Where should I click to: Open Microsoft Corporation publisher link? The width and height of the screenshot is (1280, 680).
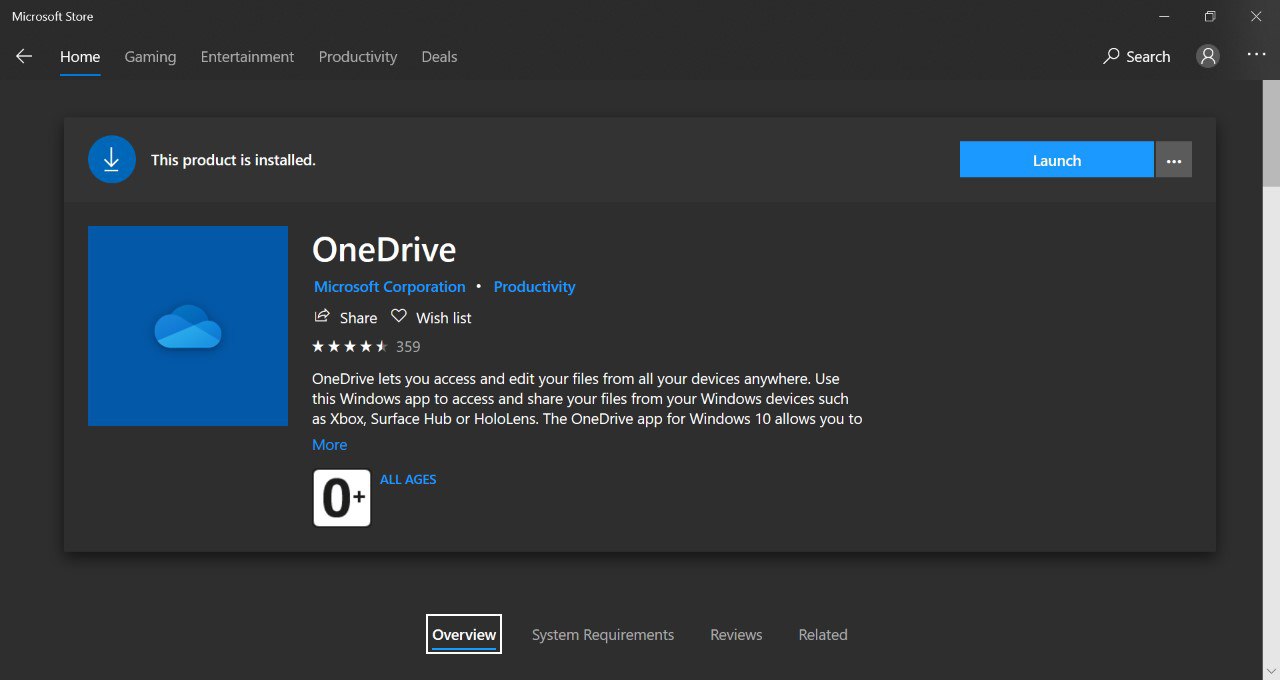390,287
